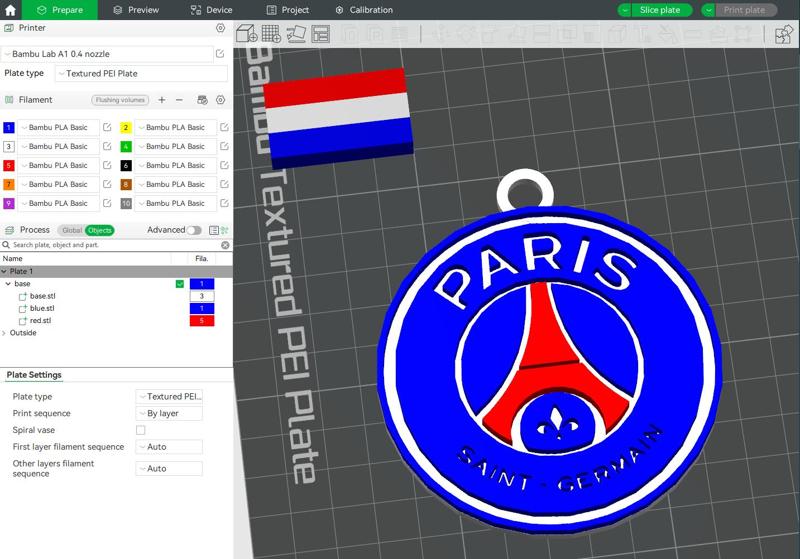
Task: Open the printer preset dropdown
Action: 107,54
